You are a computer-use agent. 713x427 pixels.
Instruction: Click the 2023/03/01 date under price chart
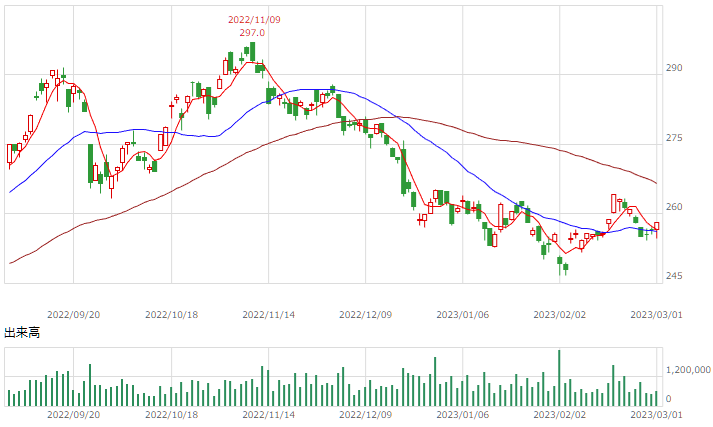pyautogui.click(x=656, y=315)
